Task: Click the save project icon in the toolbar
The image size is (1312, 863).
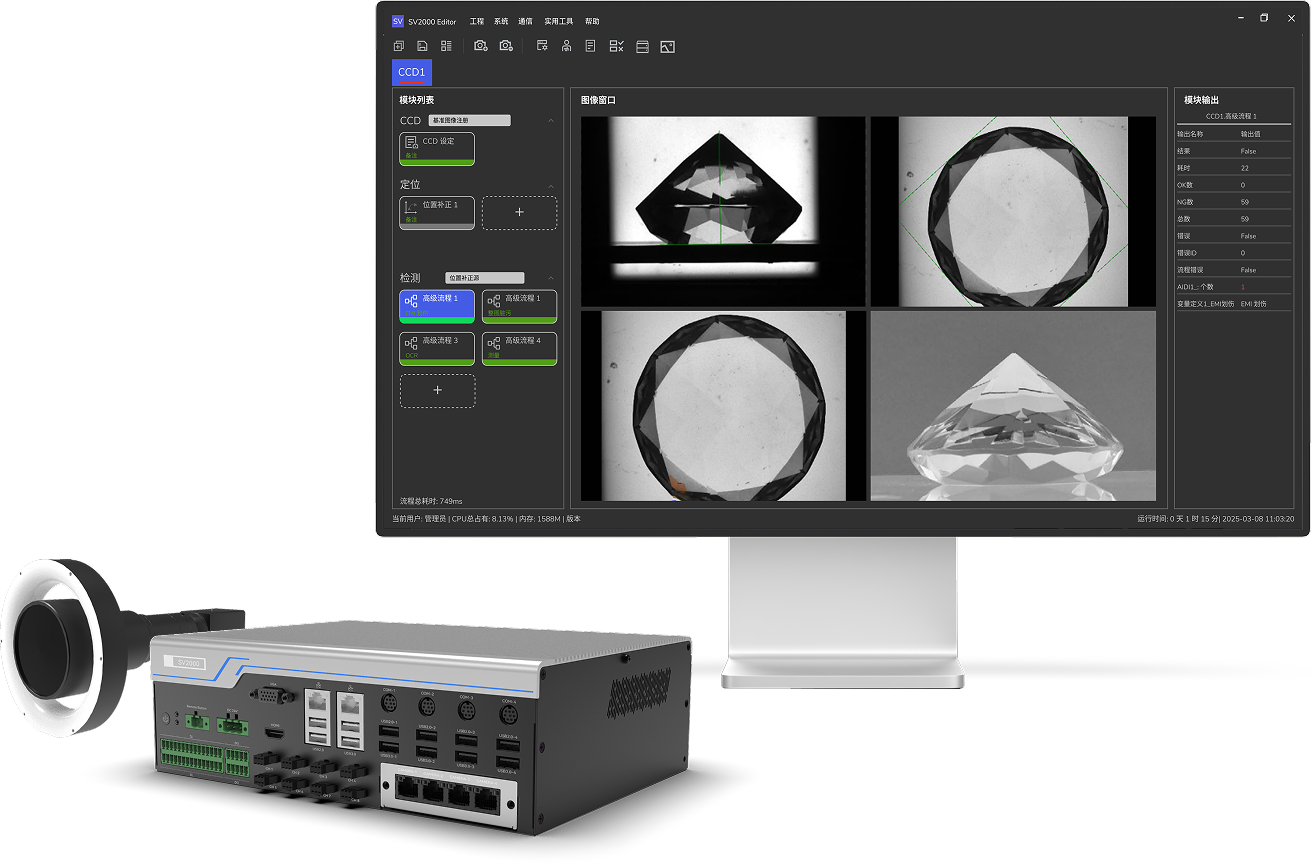Action: [x=423, y=46]
